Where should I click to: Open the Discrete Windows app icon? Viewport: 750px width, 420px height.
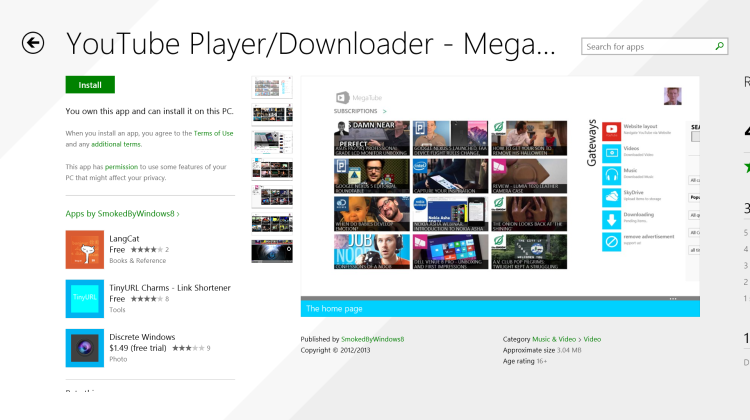tap(85, 348)
